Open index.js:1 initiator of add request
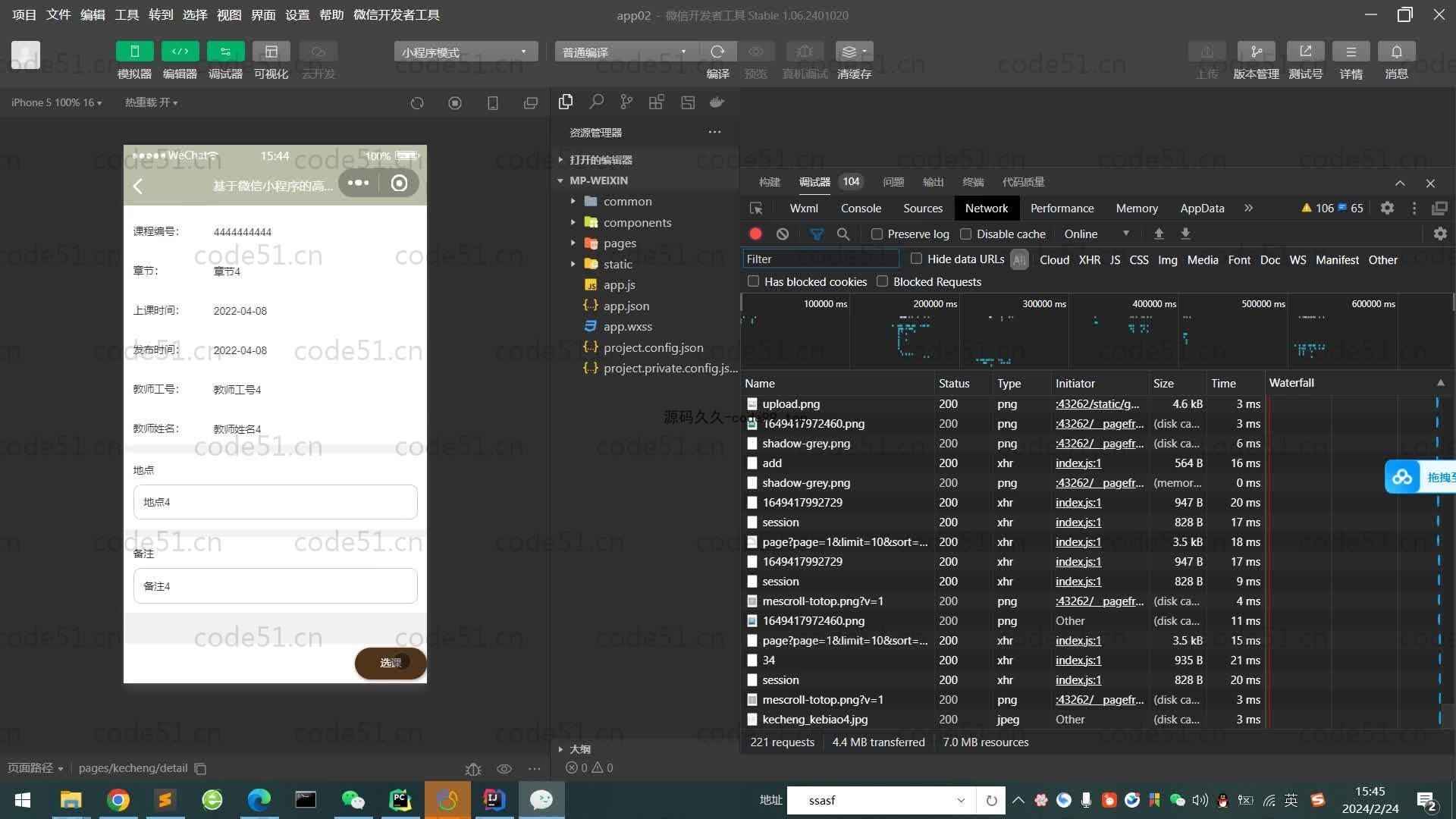 pos(1078,463)
